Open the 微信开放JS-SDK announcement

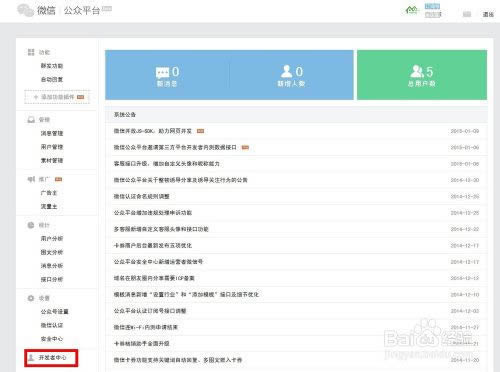[x=153, y=131]
